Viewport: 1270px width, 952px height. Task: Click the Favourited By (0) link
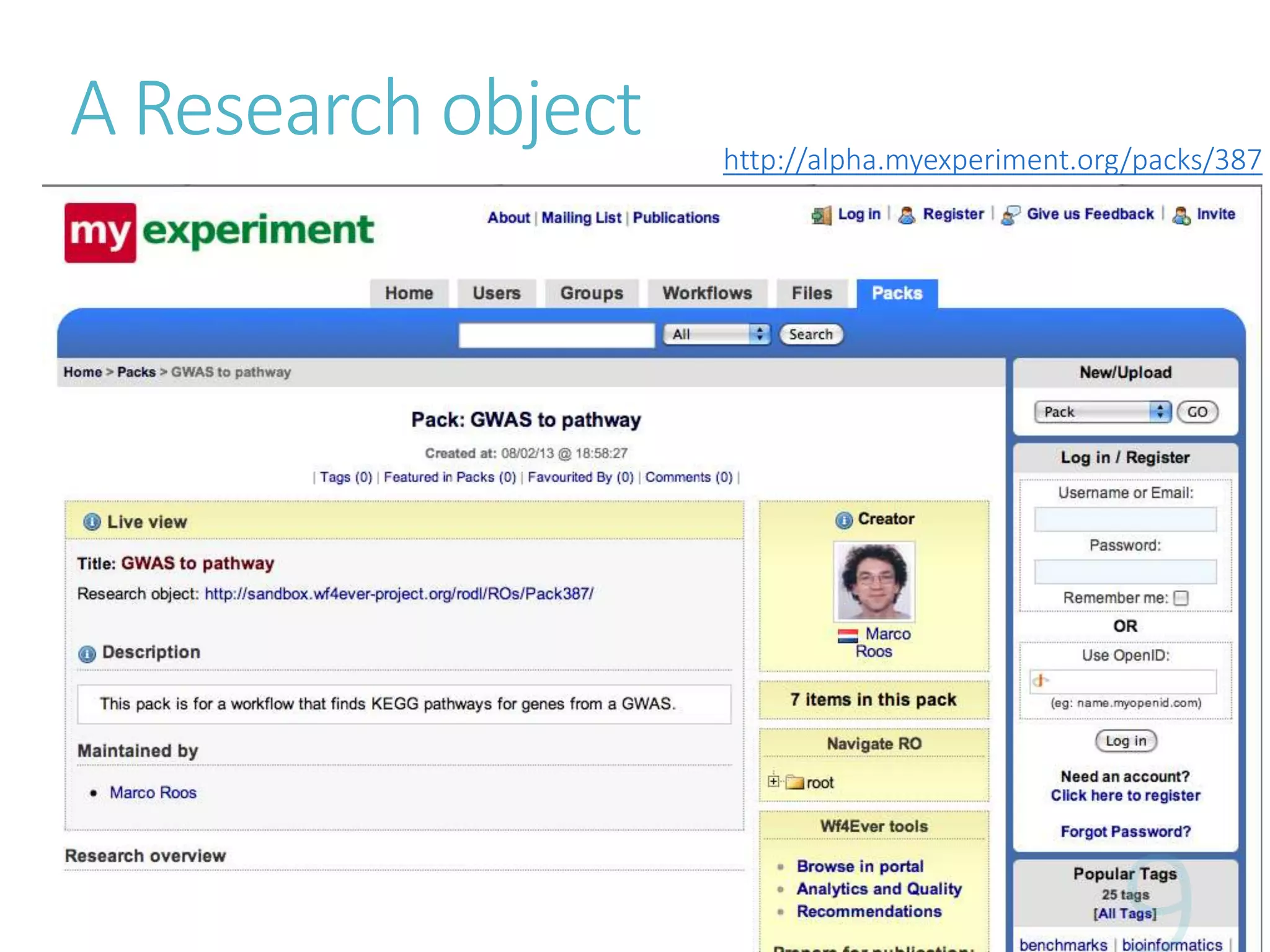pyautogui.click(x=580, y=477)
